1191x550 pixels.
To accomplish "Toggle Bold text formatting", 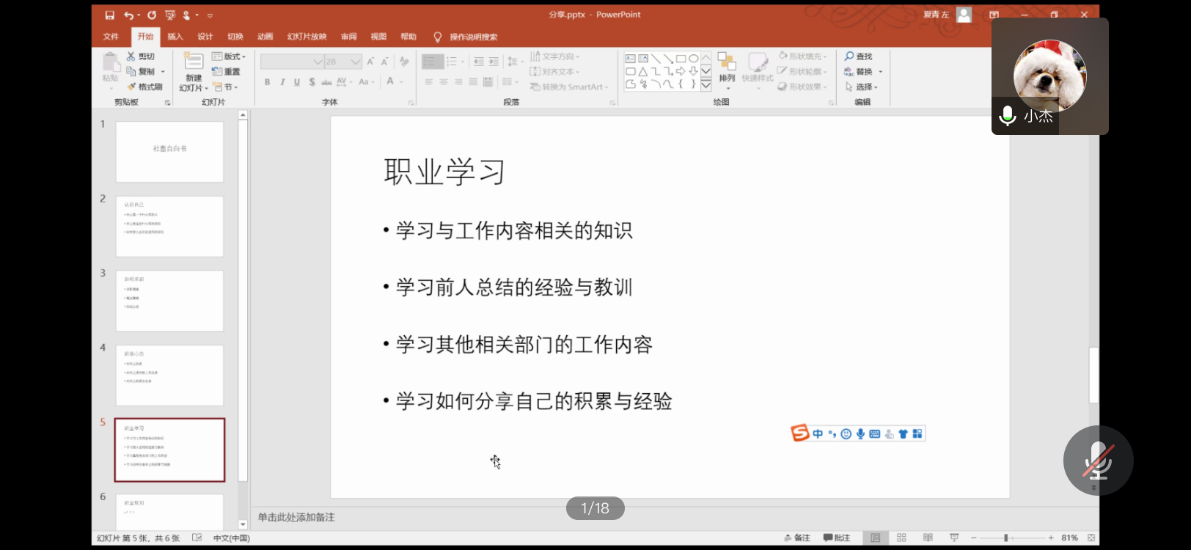I will click(268, 82).
